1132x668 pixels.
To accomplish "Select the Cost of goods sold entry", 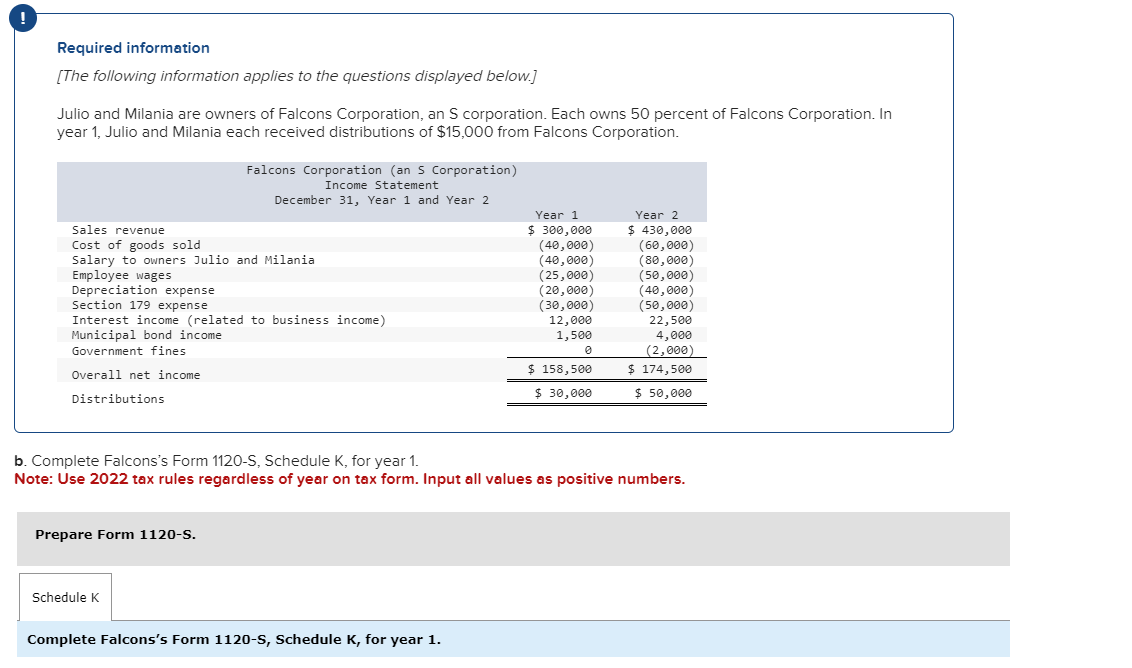I will (135, 244).
